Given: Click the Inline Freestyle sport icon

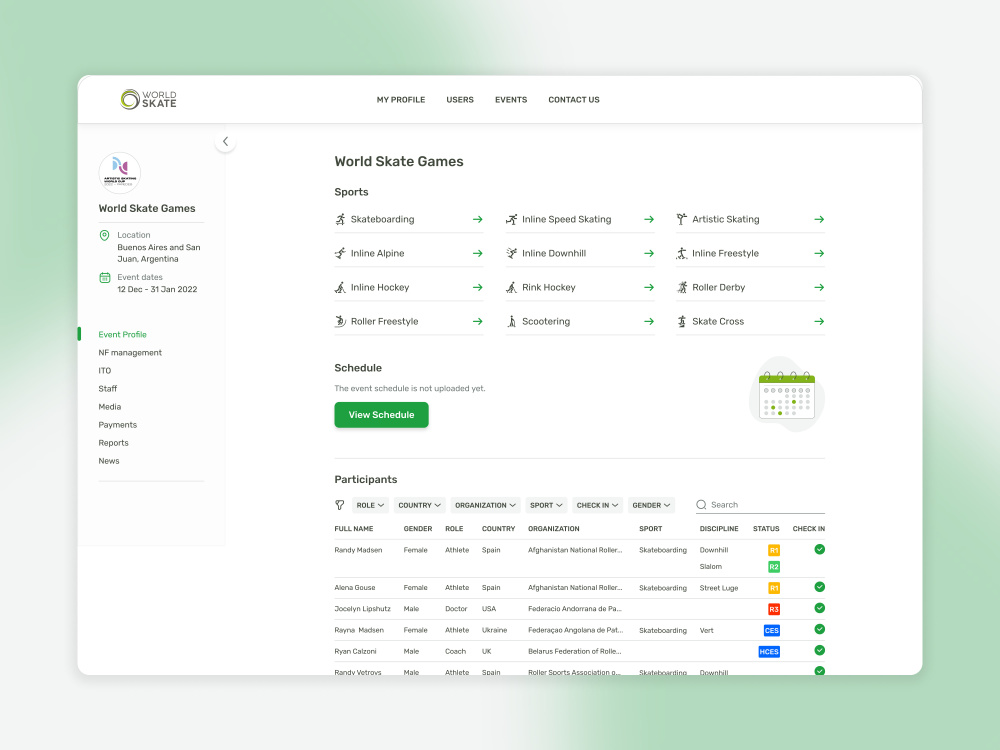Looking at the screenshot, I should [682, 253].
